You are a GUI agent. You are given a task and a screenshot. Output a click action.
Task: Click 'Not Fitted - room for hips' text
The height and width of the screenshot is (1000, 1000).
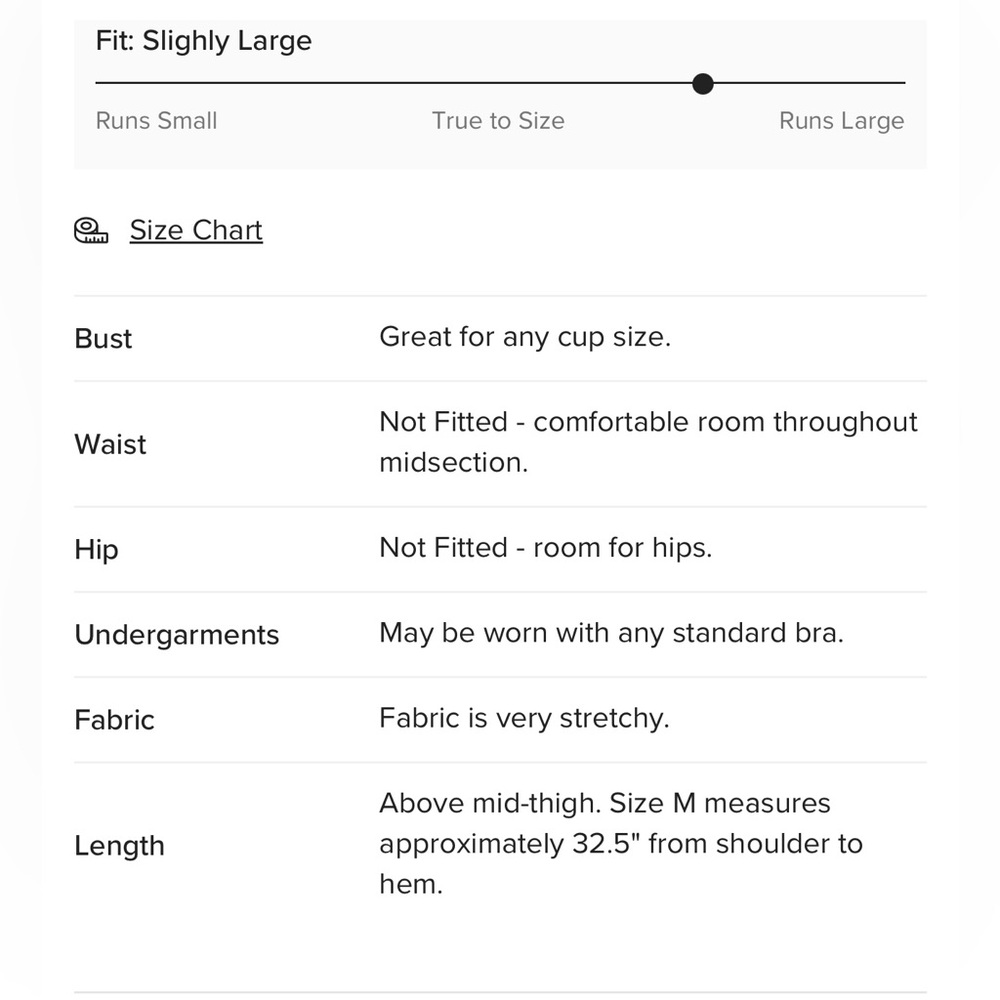tap(545, 548)
